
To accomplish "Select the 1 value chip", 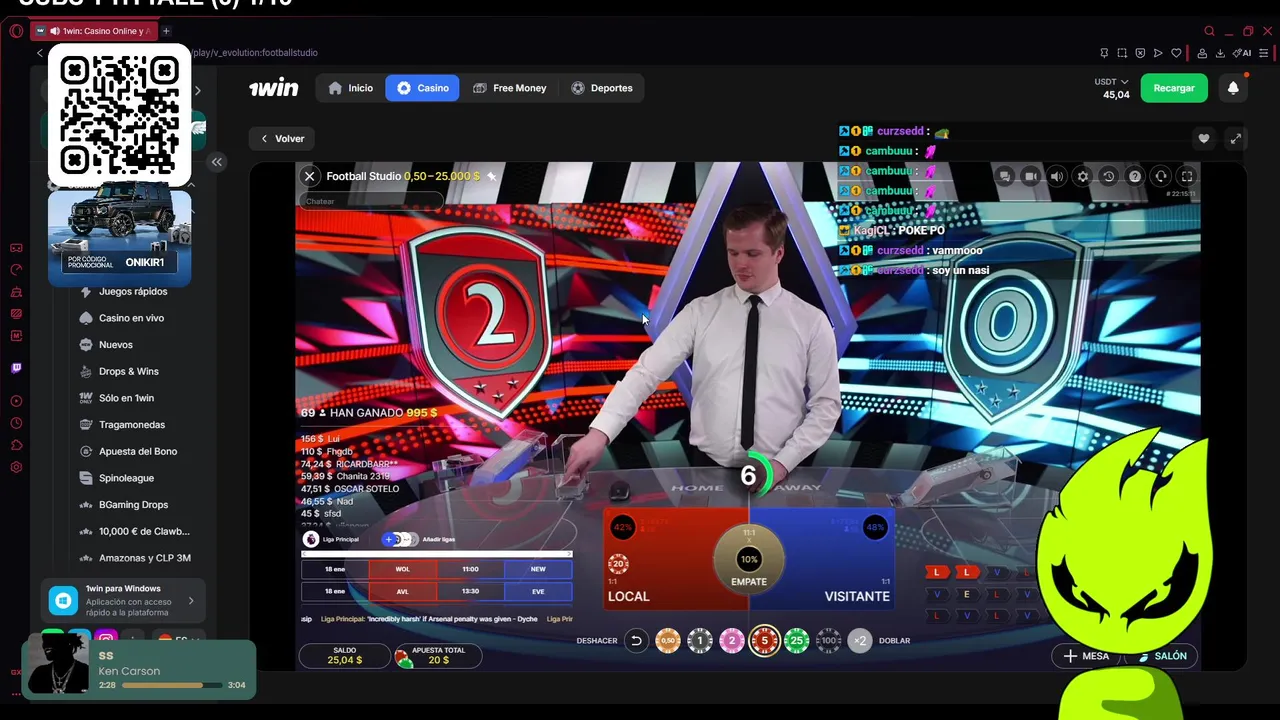I will (700, 641).
